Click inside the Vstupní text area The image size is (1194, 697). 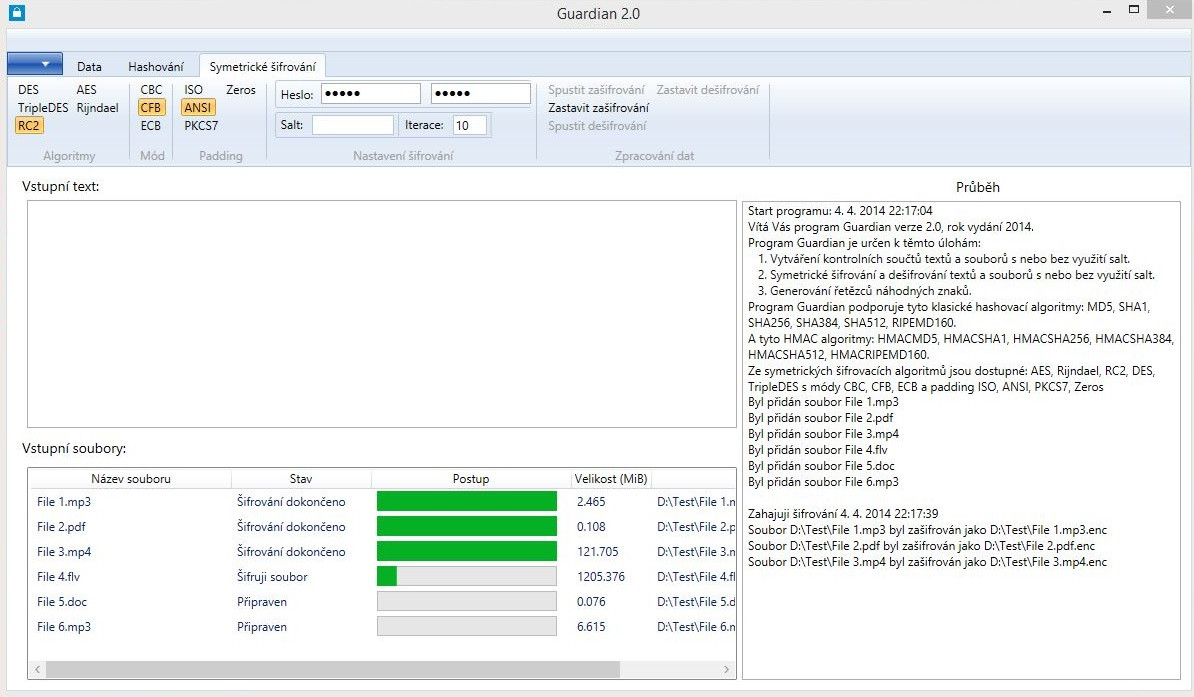click(382, 314)
